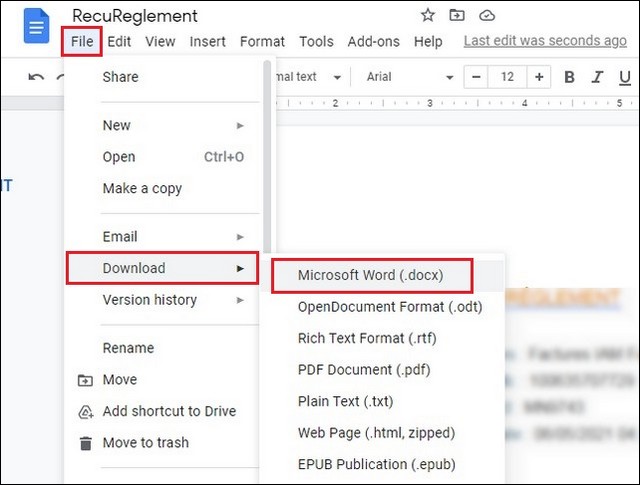Toggle Underline formatting
This screenshot has width=640, height=485.
(624, 77)
